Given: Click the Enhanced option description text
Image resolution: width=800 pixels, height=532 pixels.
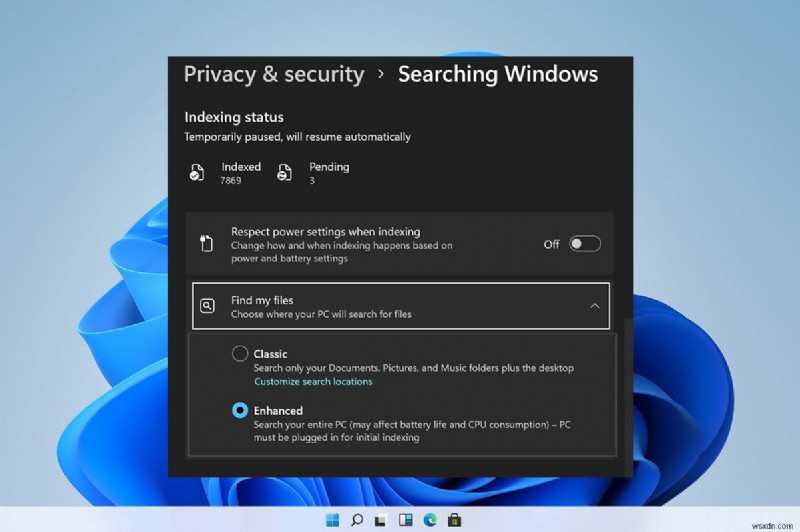Looking at the screenshot, I should pos(412,431).
